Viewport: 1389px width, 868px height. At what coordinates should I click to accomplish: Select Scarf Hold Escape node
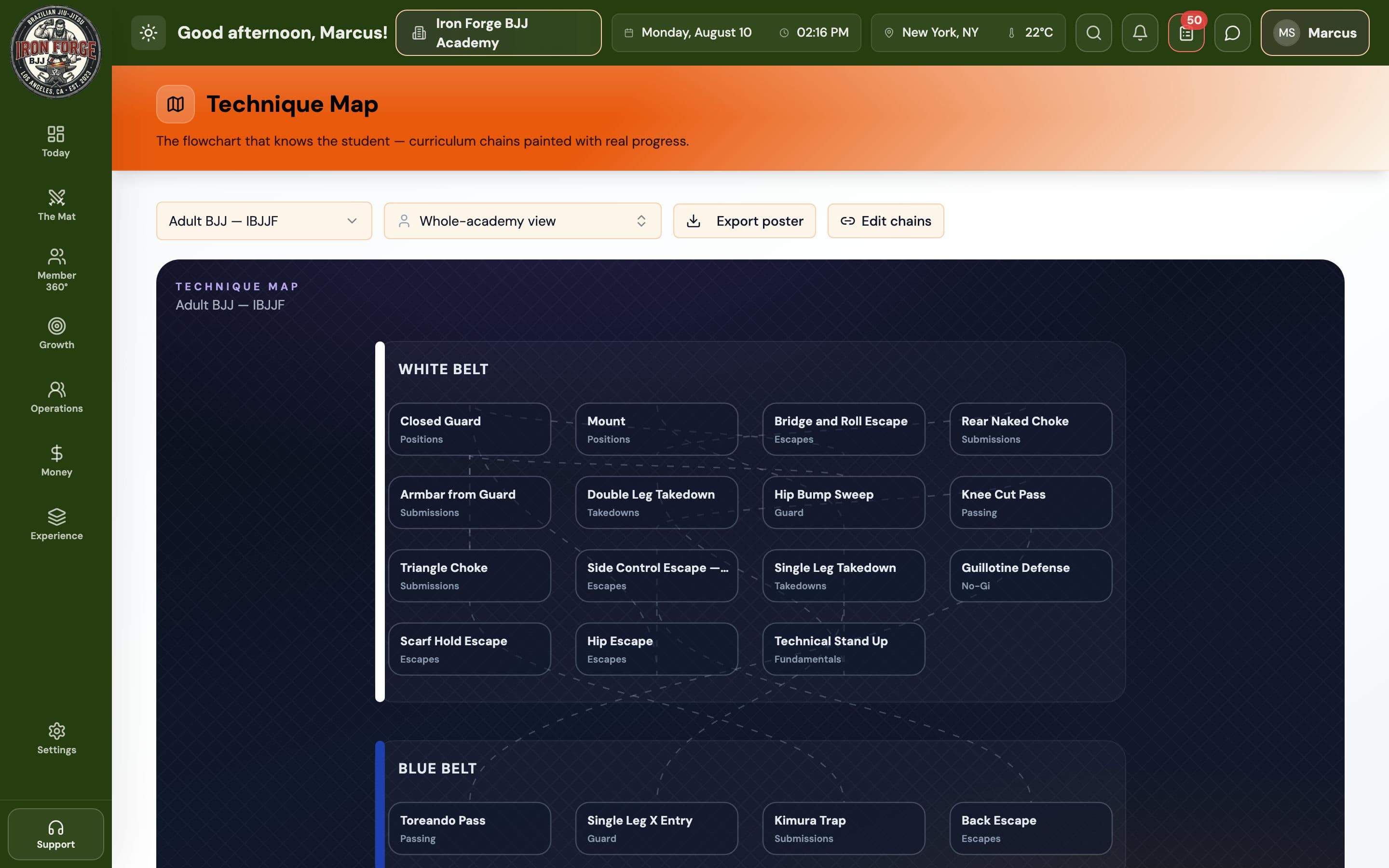pos(469,649)
